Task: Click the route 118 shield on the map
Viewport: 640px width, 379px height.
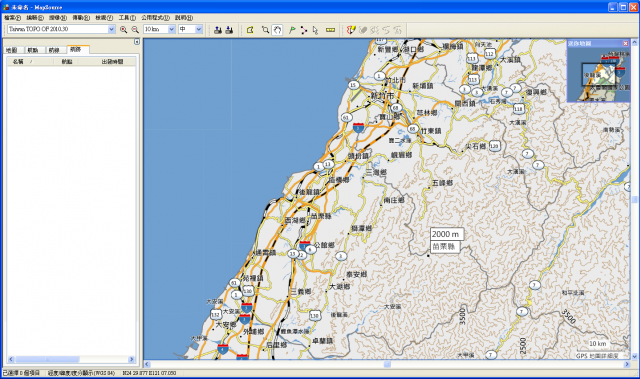Action: (x=518, y=109)
